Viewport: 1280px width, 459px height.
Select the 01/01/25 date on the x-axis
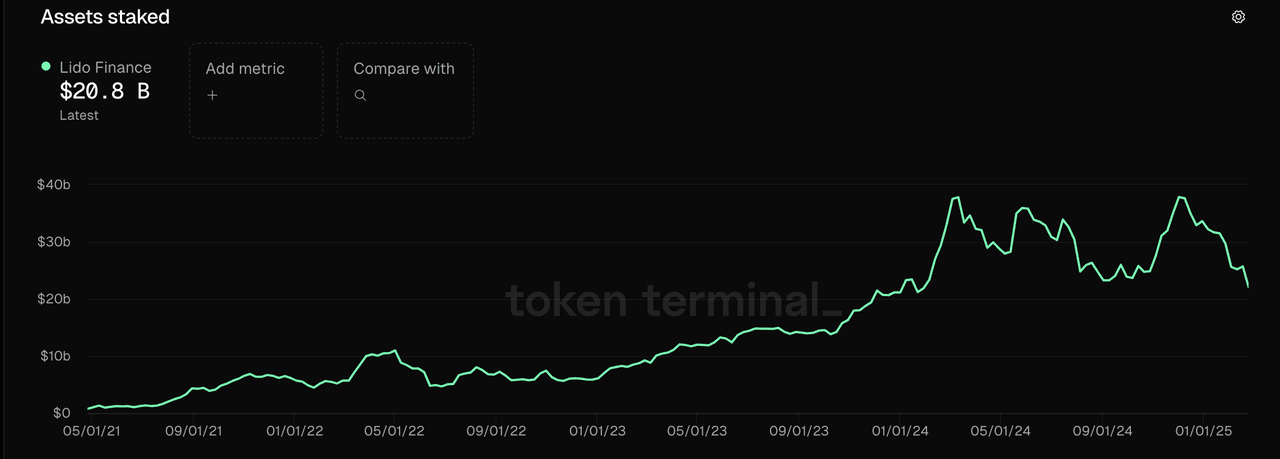click(x=1203, y=432)
